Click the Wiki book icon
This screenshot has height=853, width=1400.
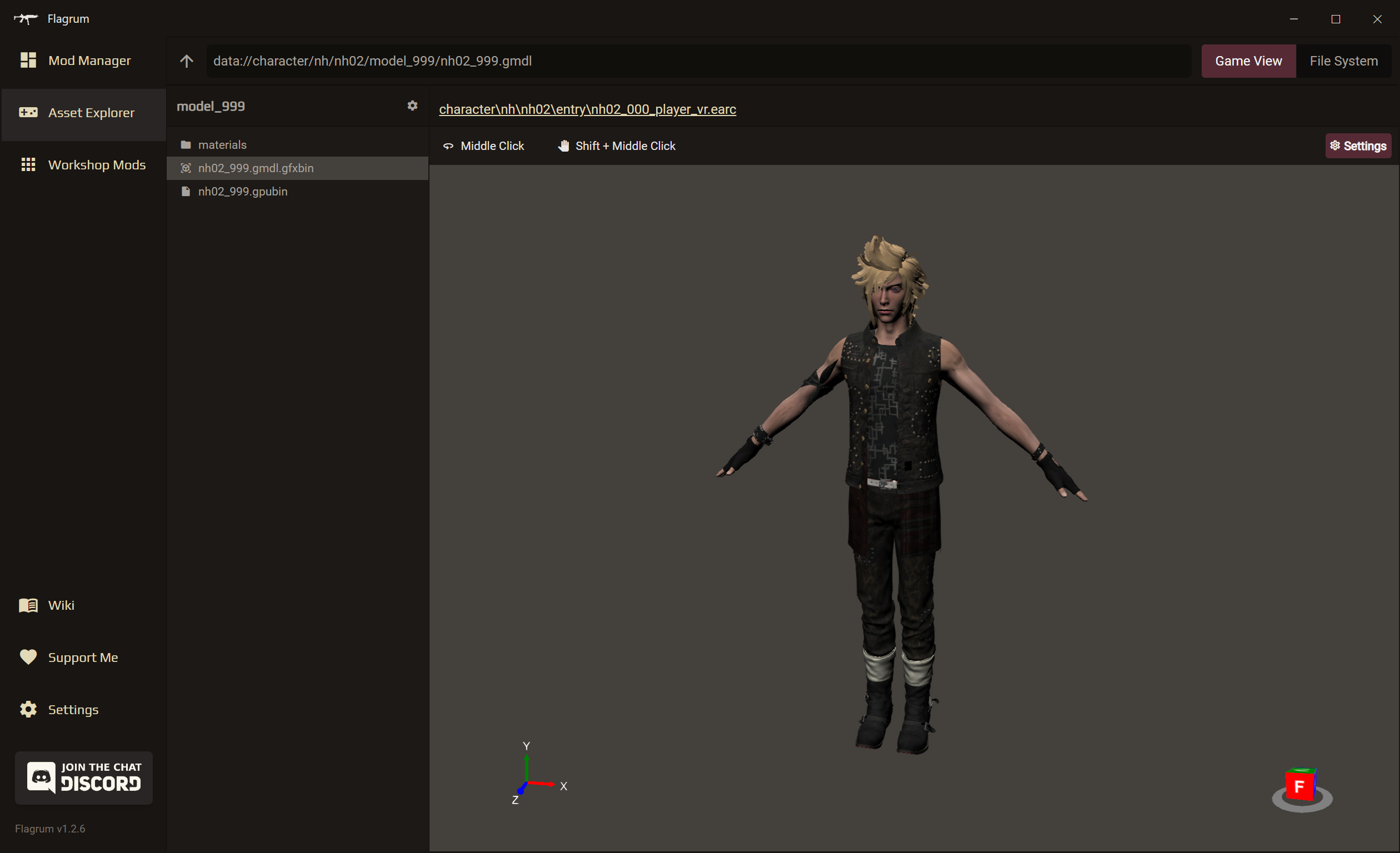pyautogui.click(x=28, y=604)
